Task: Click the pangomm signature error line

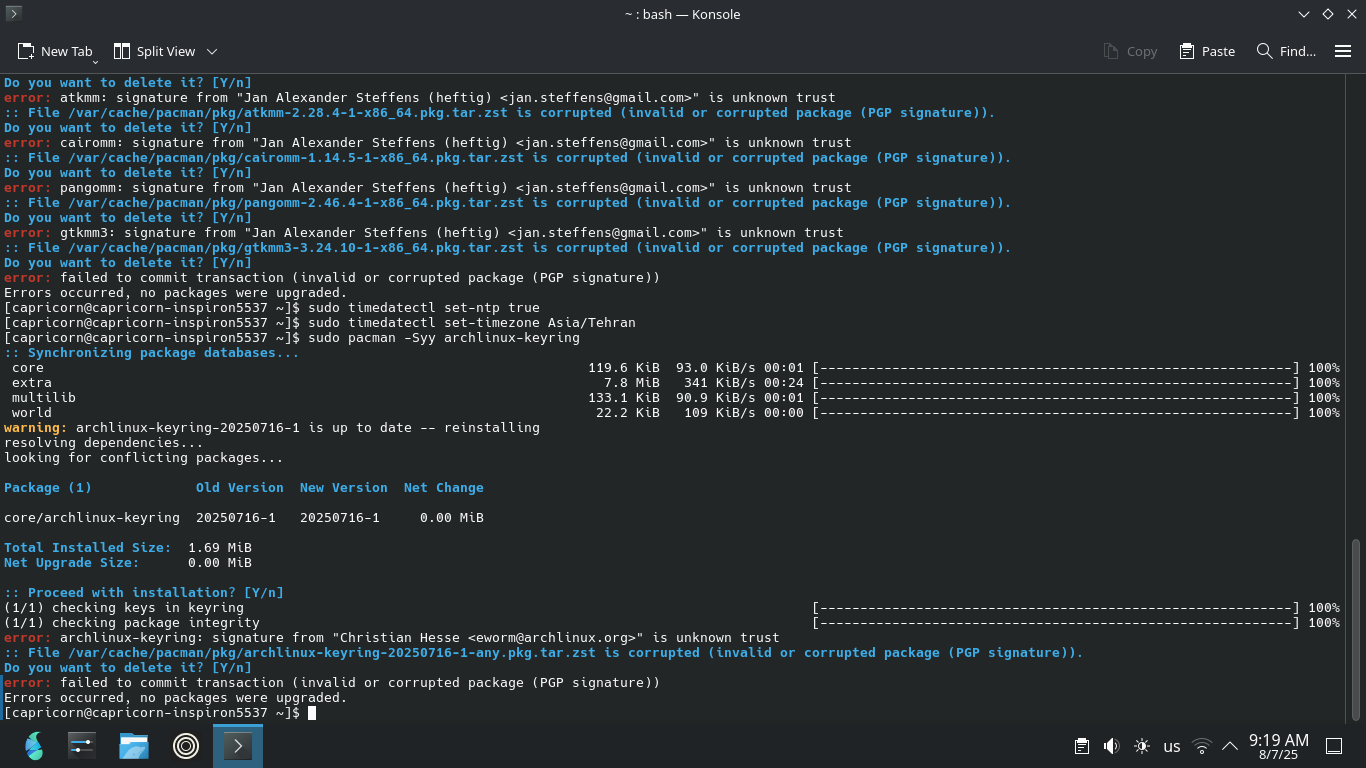Action: point(428,188)
